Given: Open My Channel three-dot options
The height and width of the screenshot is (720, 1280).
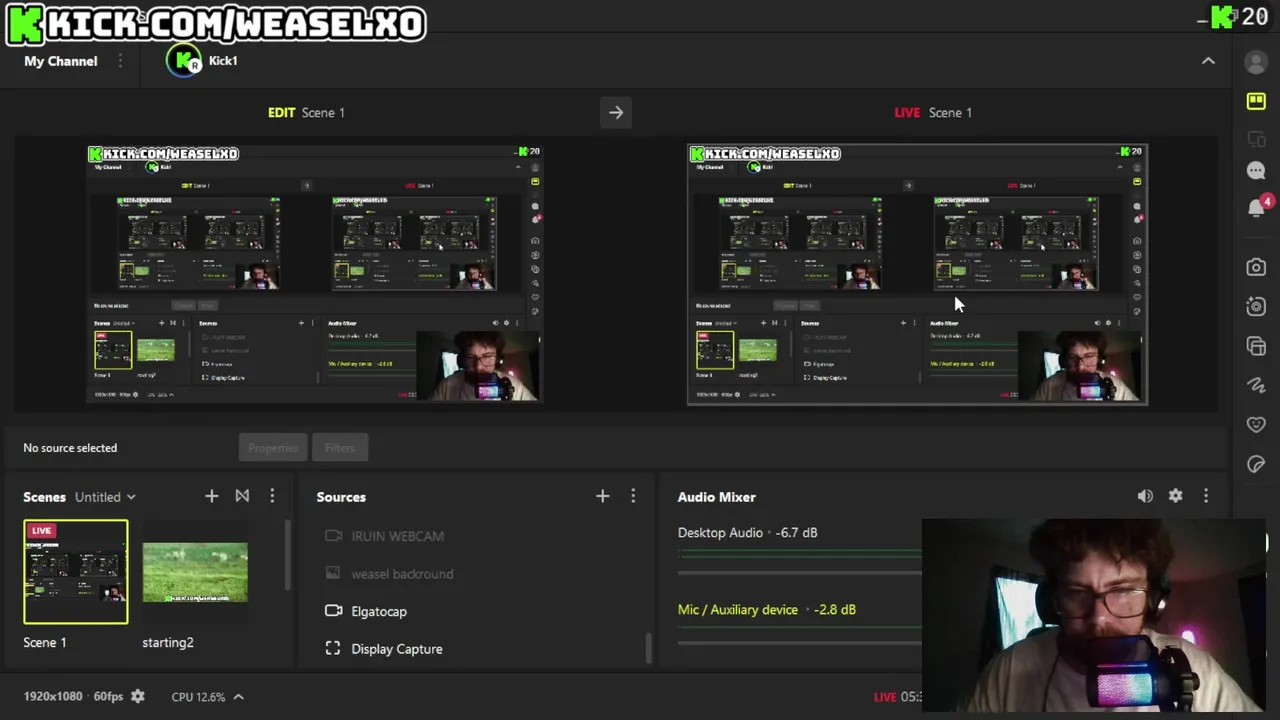Looking at the screenshot, I should pyautogui.click(x=120, y=61).
